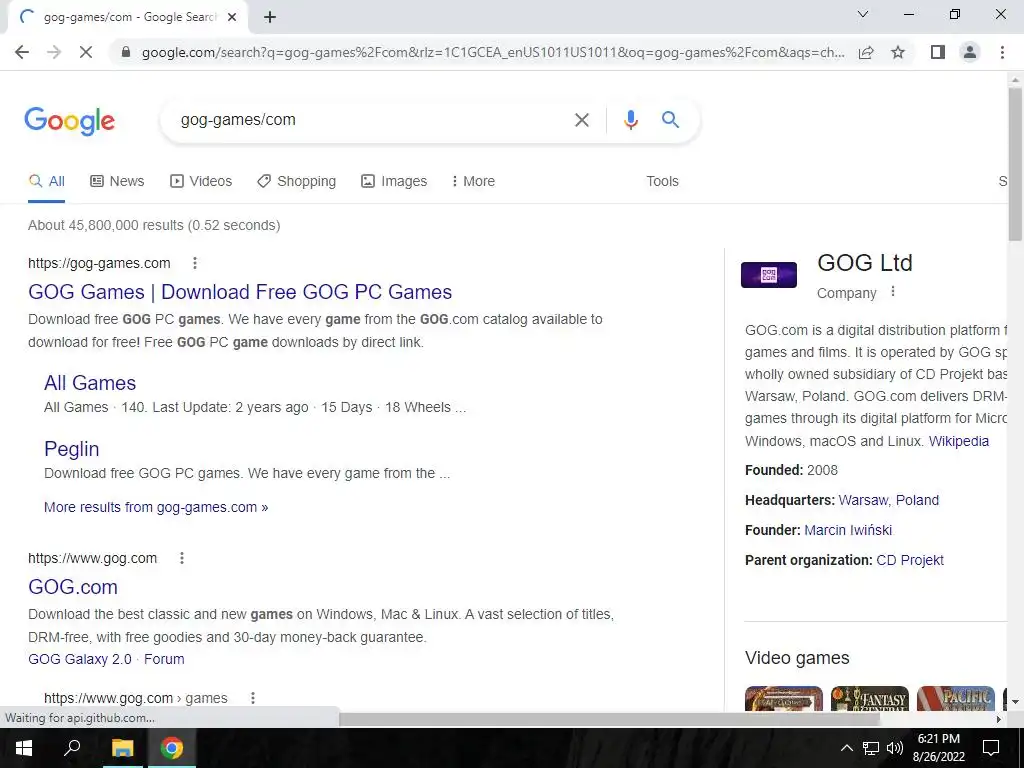Open GOG Games Download Free result

point(240,292)
